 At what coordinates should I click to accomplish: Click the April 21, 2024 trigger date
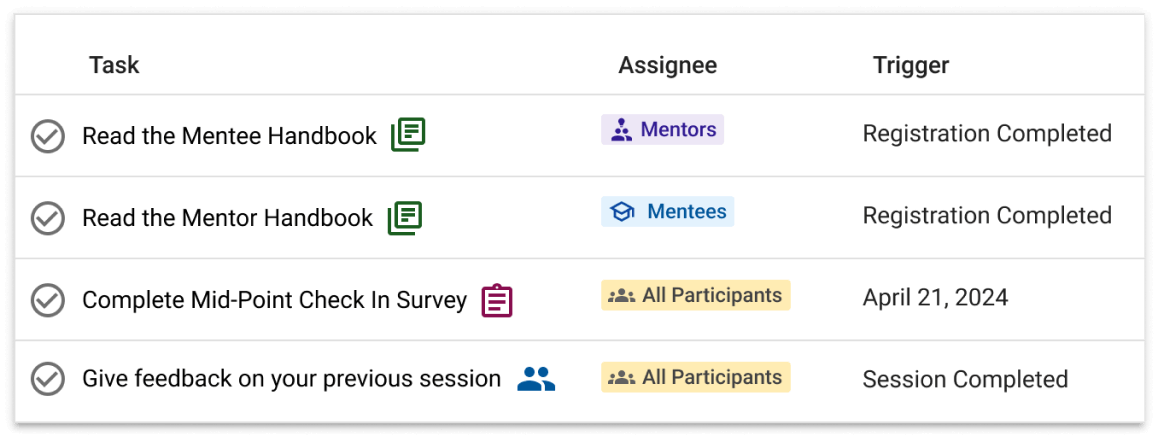(935, 298)
